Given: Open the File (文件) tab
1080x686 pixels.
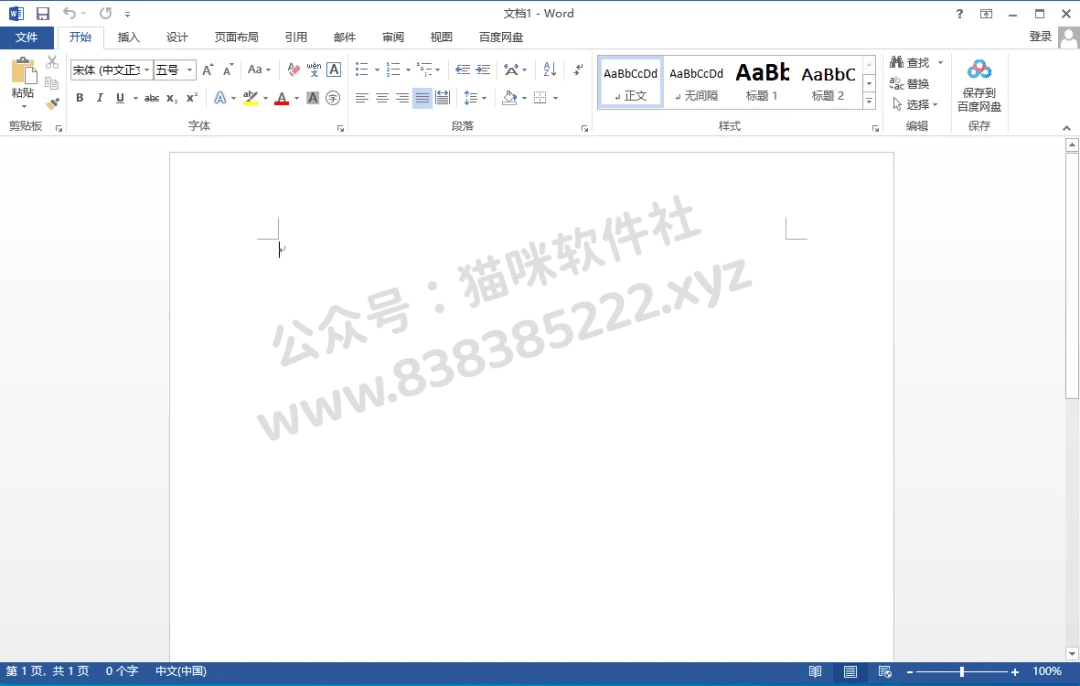Looking at the screenshot, I should click(26, 37).
